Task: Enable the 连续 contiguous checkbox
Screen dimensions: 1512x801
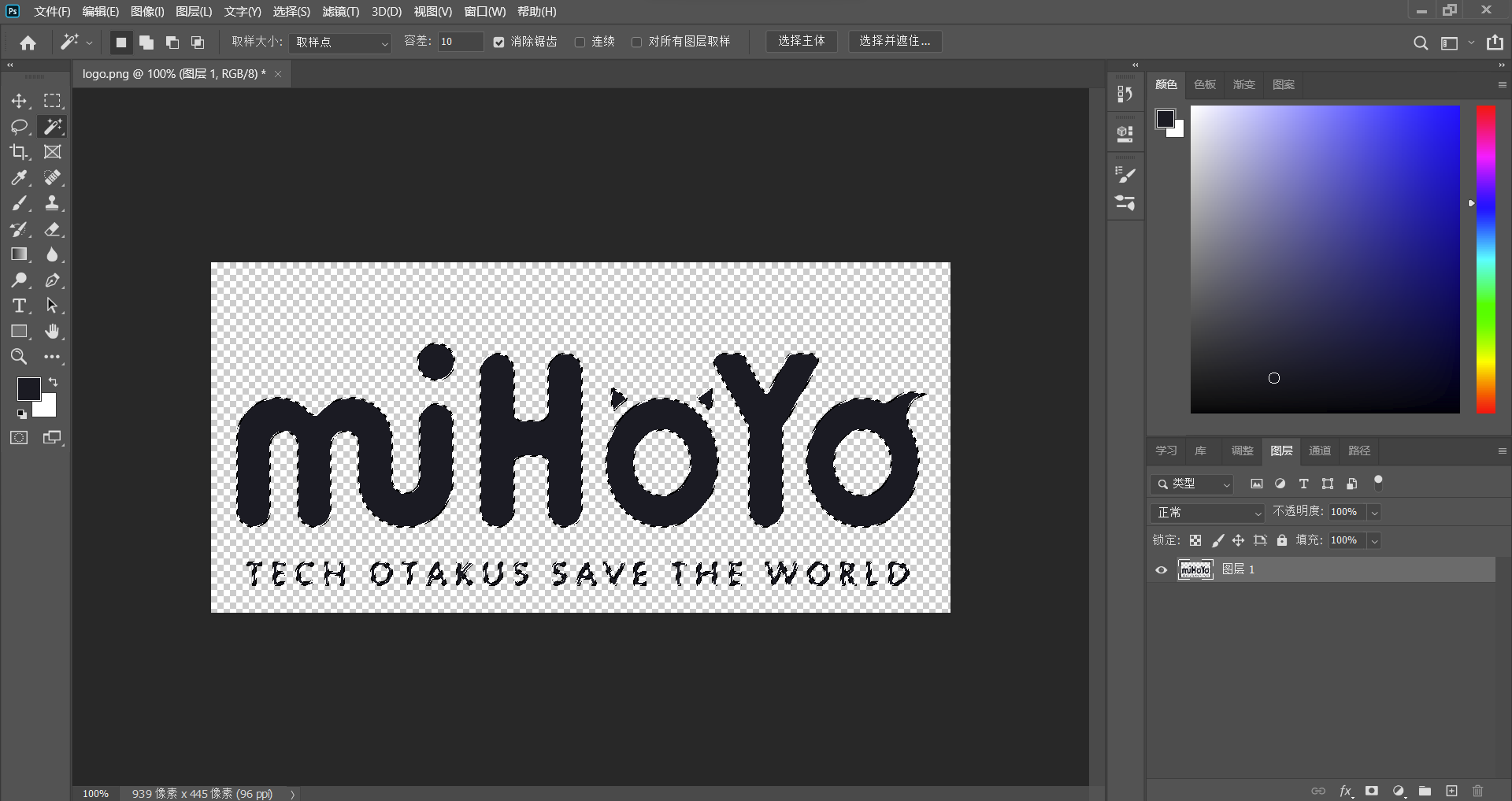Action: (580, 43)
